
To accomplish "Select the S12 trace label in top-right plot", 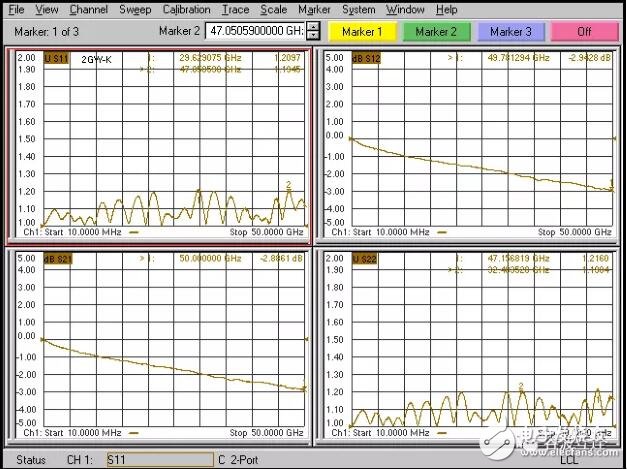I will coord(370,59).
